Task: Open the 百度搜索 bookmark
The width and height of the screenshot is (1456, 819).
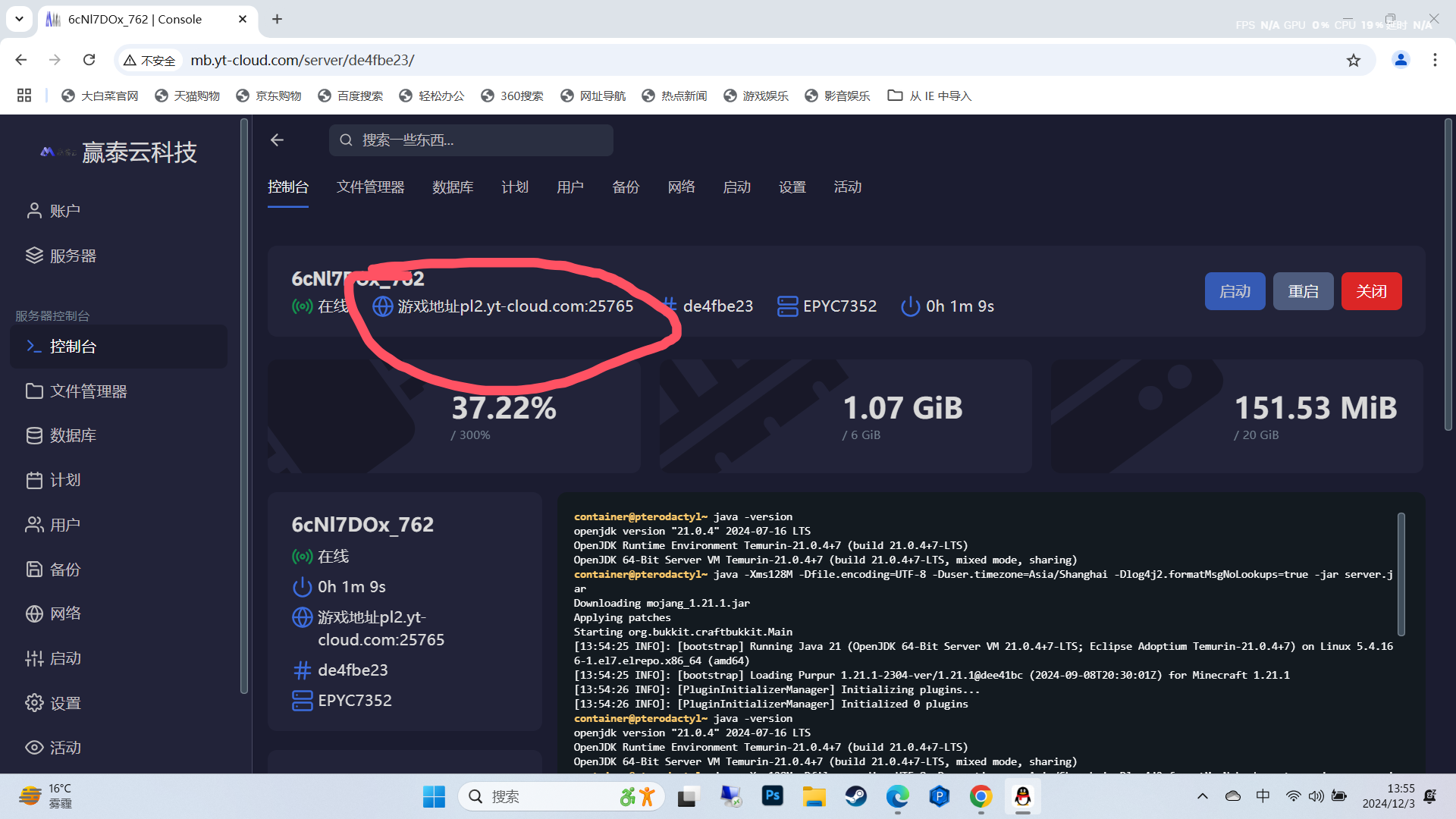Action: 350,96
